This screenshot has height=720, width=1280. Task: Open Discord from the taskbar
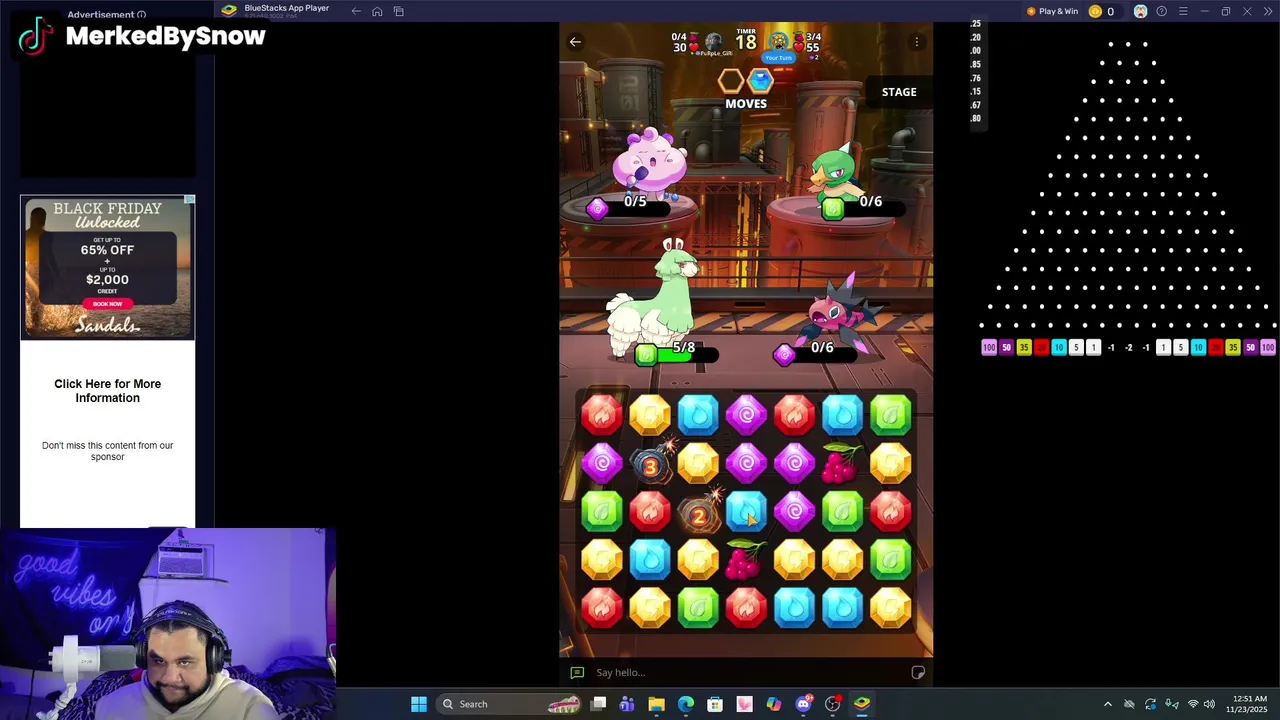803,704
